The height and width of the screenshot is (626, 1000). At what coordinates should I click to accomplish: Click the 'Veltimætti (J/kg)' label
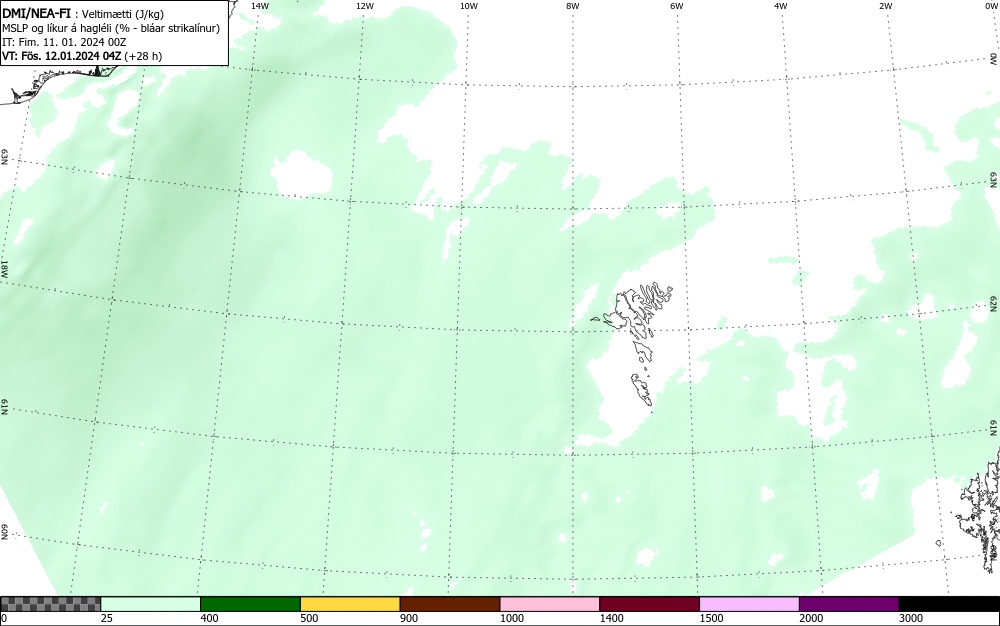(x=123, y=13)
